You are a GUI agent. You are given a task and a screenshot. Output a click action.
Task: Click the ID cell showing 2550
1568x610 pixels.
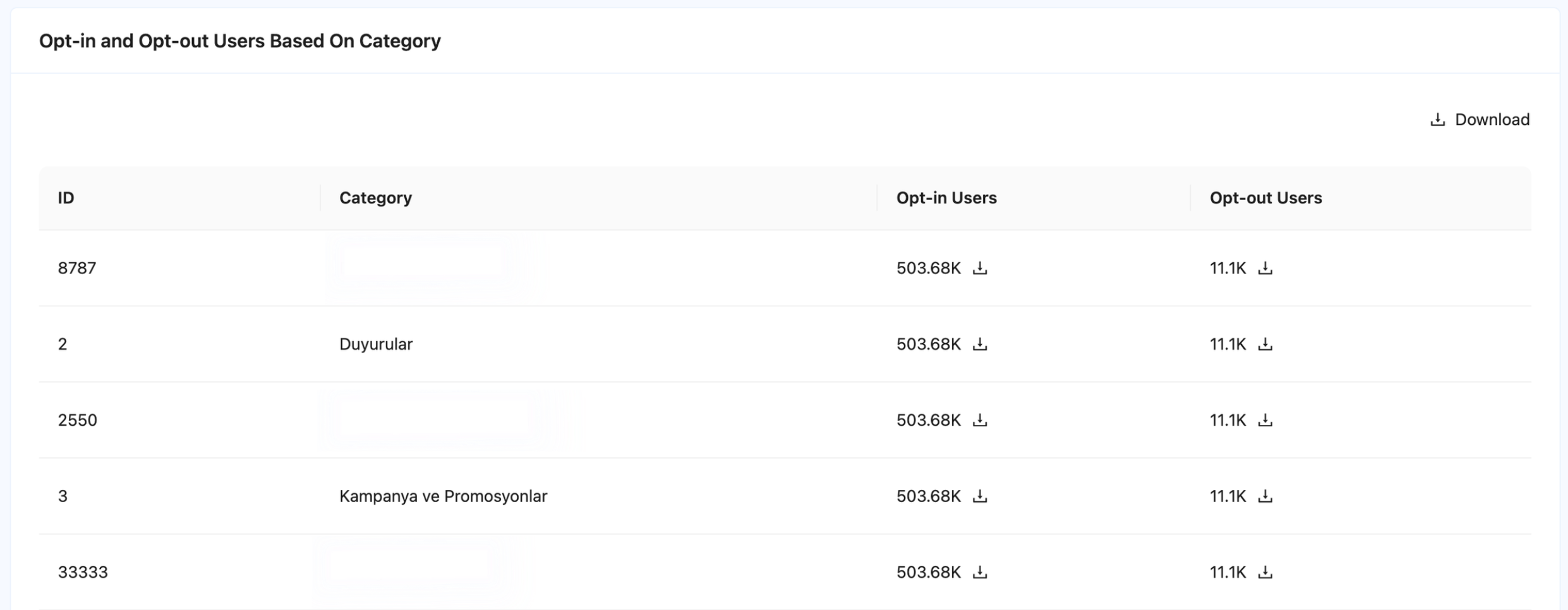tap(78, 420)
